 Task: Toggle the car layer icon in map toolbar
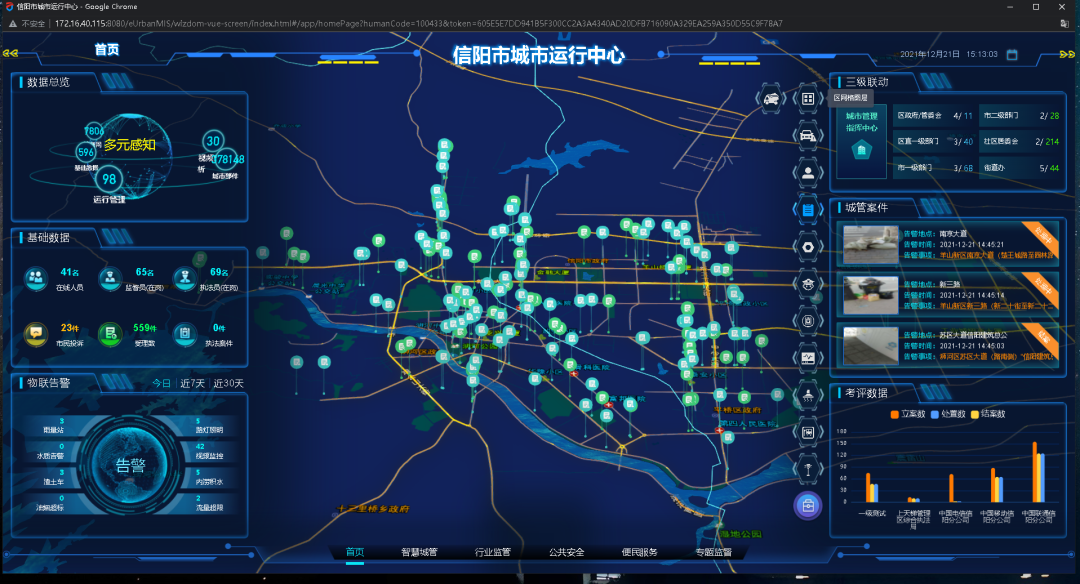(x=808, y=136)
